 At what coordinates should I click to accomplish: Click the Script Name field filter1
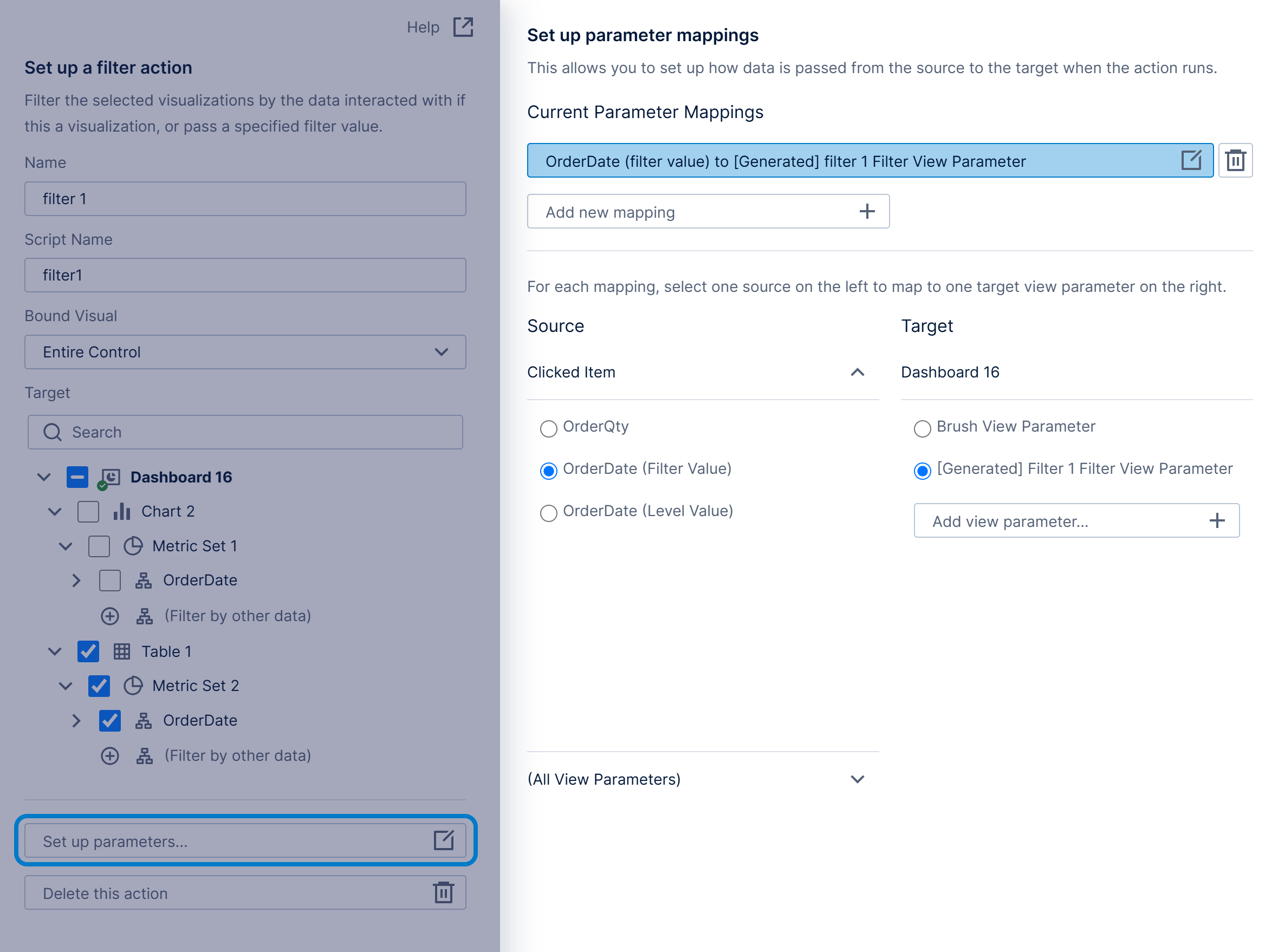click(x=245, y=275)
